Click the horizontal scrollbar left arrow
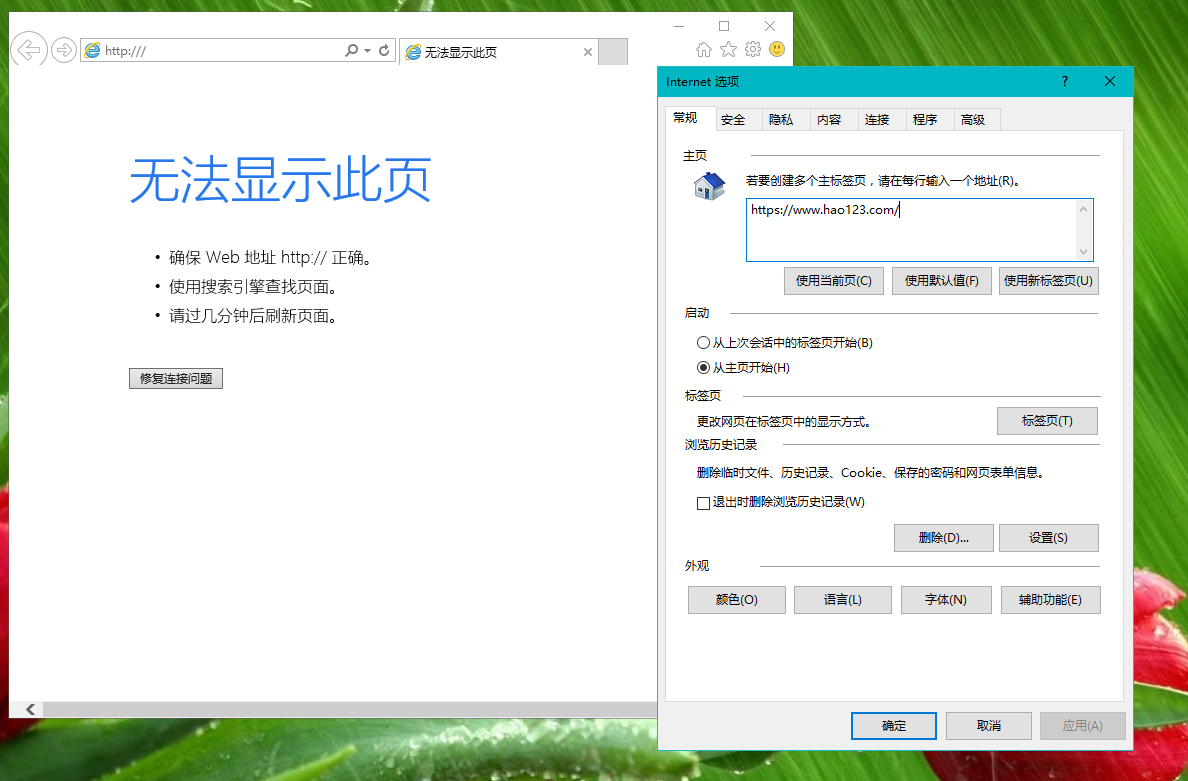The height and width of the screenshot is (781, 1188). (x=30, y=709)
